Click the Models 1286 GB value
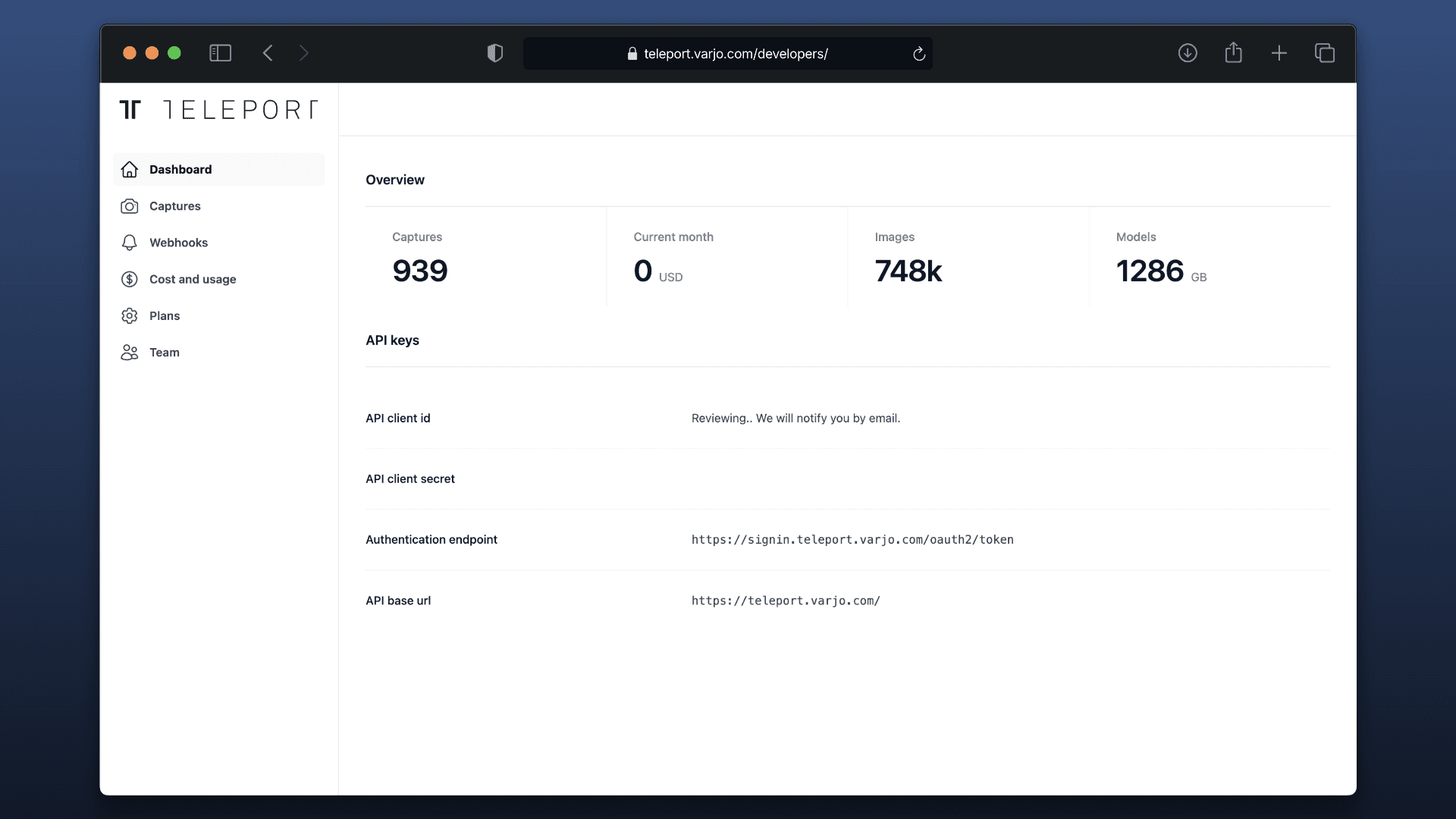 pyautogui.click(x=1161, y=271)
